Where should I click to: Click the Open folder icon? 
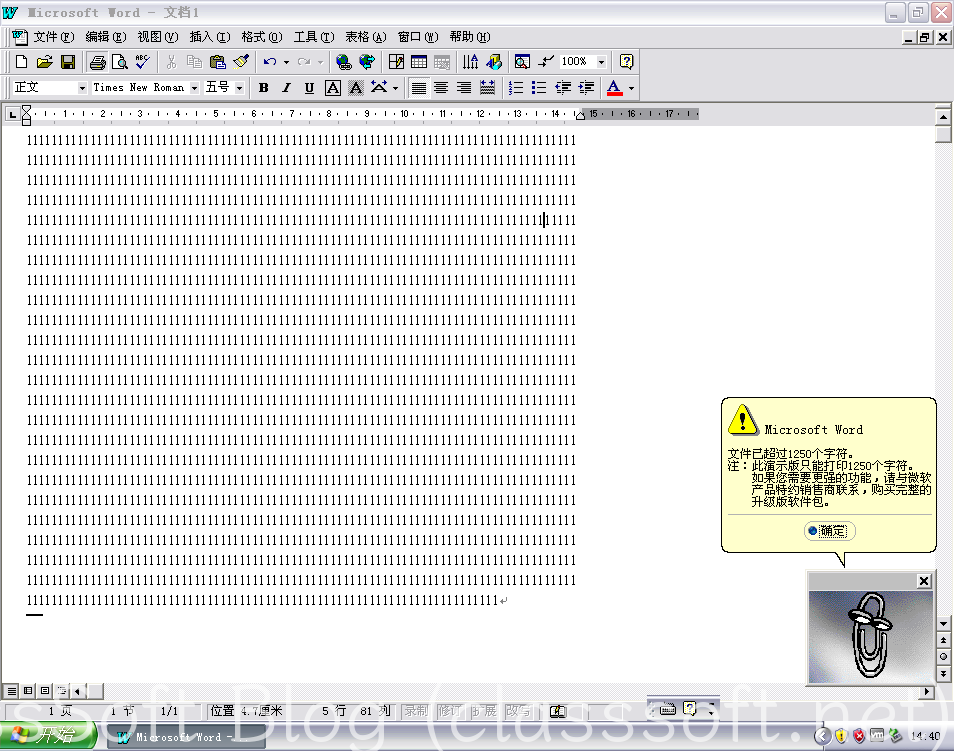point(45,62)
